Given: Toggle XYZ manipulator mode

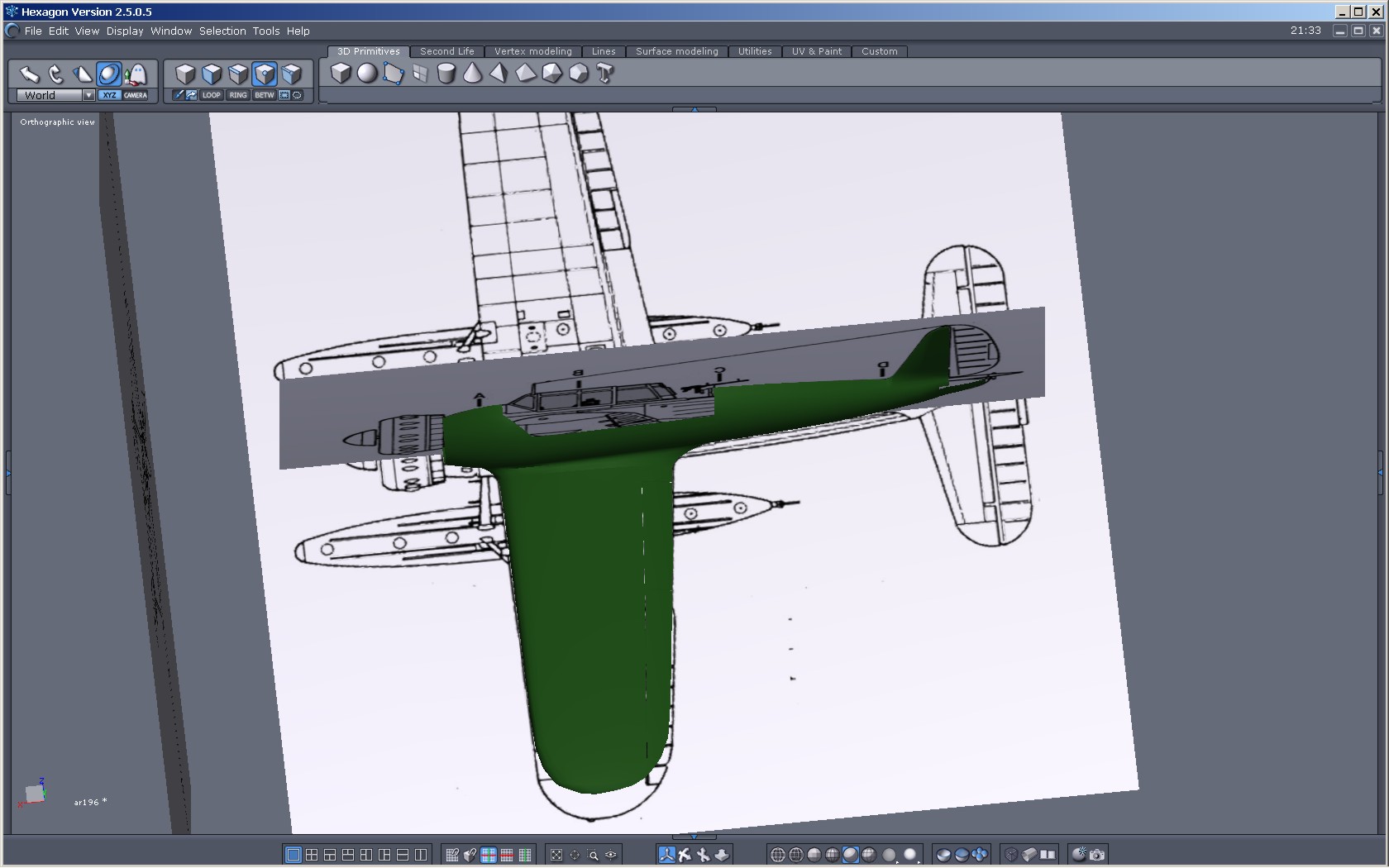Looking at the screenshot, I should point(109,95).
